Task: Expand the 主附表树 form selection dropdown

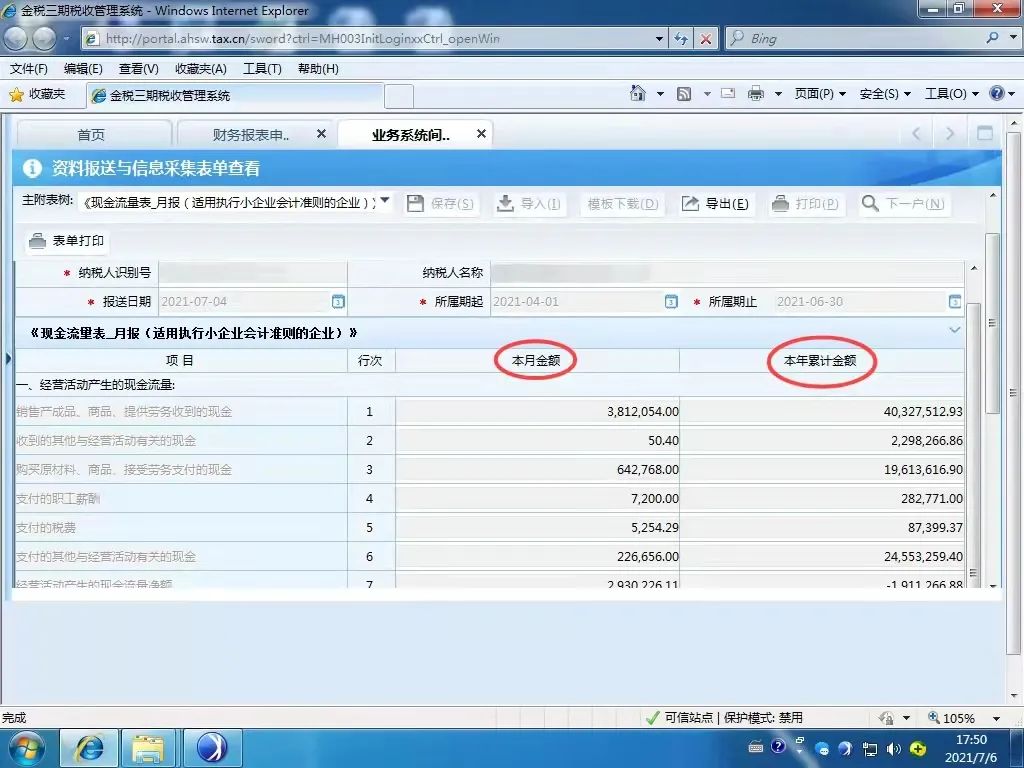Action: pos(385,202)
